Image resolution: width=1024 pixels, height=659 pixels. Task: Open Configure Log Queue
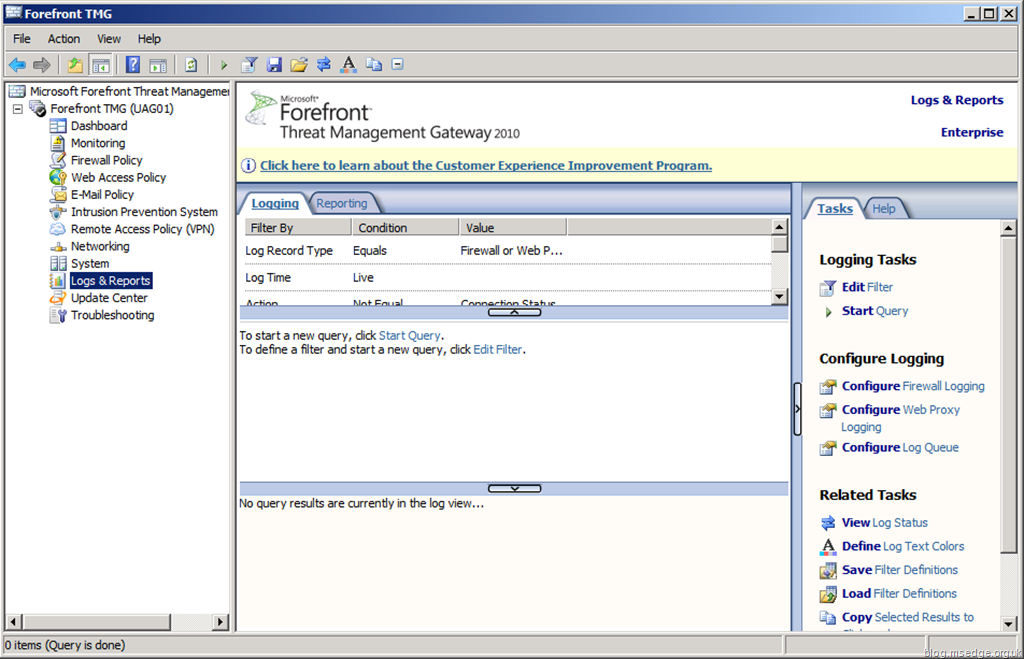(x=900, y=447)
